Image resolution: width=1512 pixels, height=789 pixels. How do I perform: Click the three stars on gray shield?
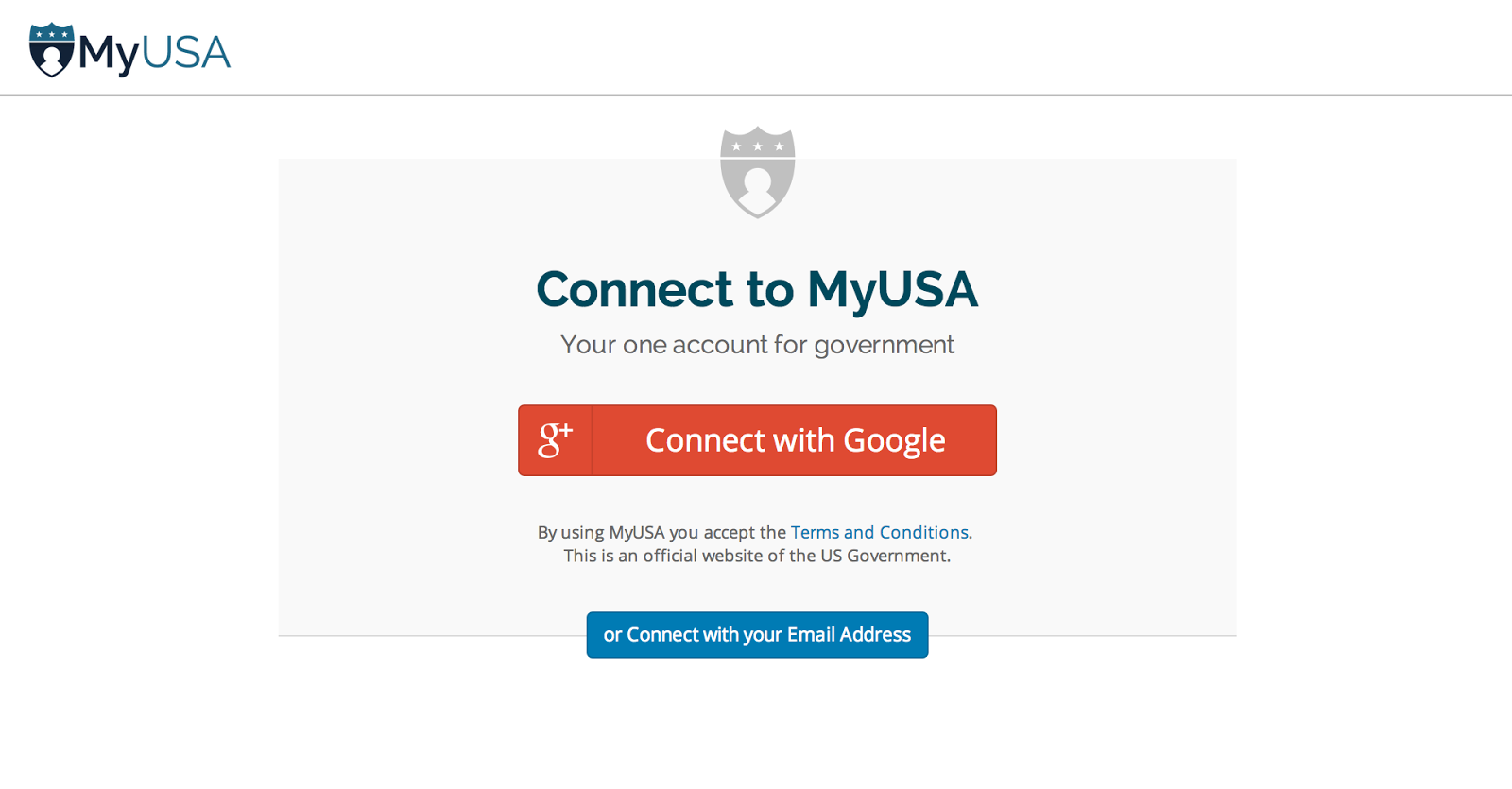(757, 146)
